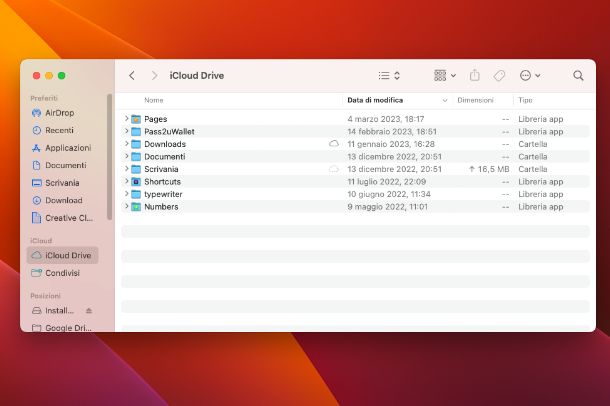
Task: Expand the Downloads folder row
Action: coord(126,144)
